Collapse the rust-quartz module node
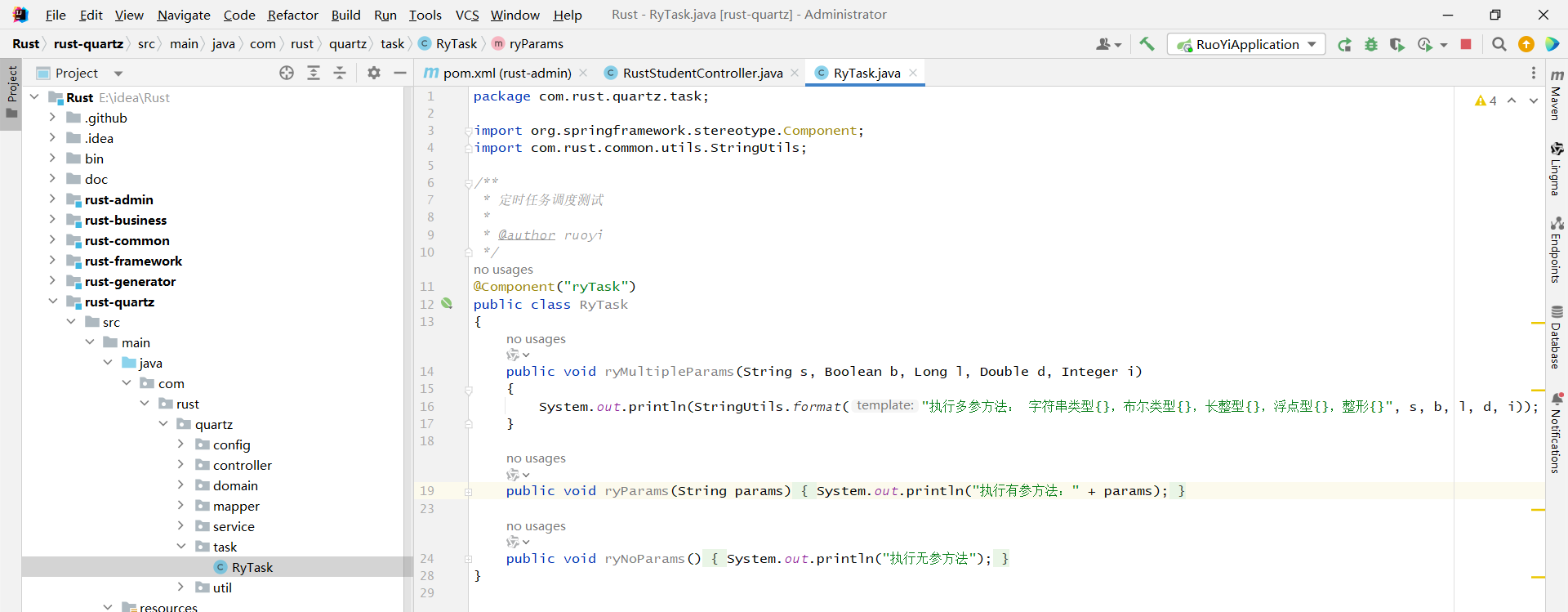Screen dimensions: 1568x612 pos(52,302)
